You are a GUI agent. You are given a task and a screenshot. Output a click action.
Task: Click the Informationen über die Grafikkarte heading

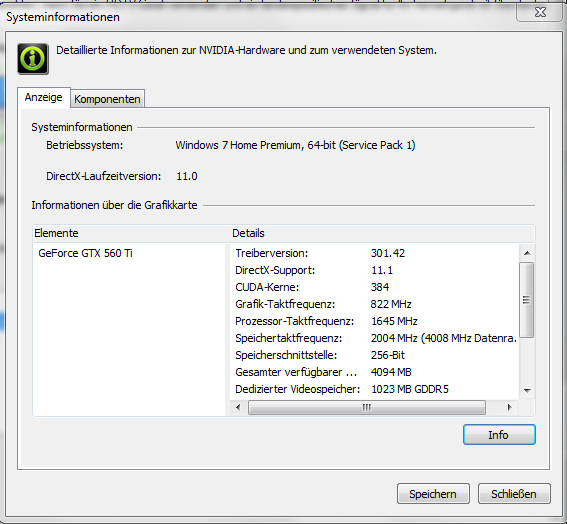point(114,205)
